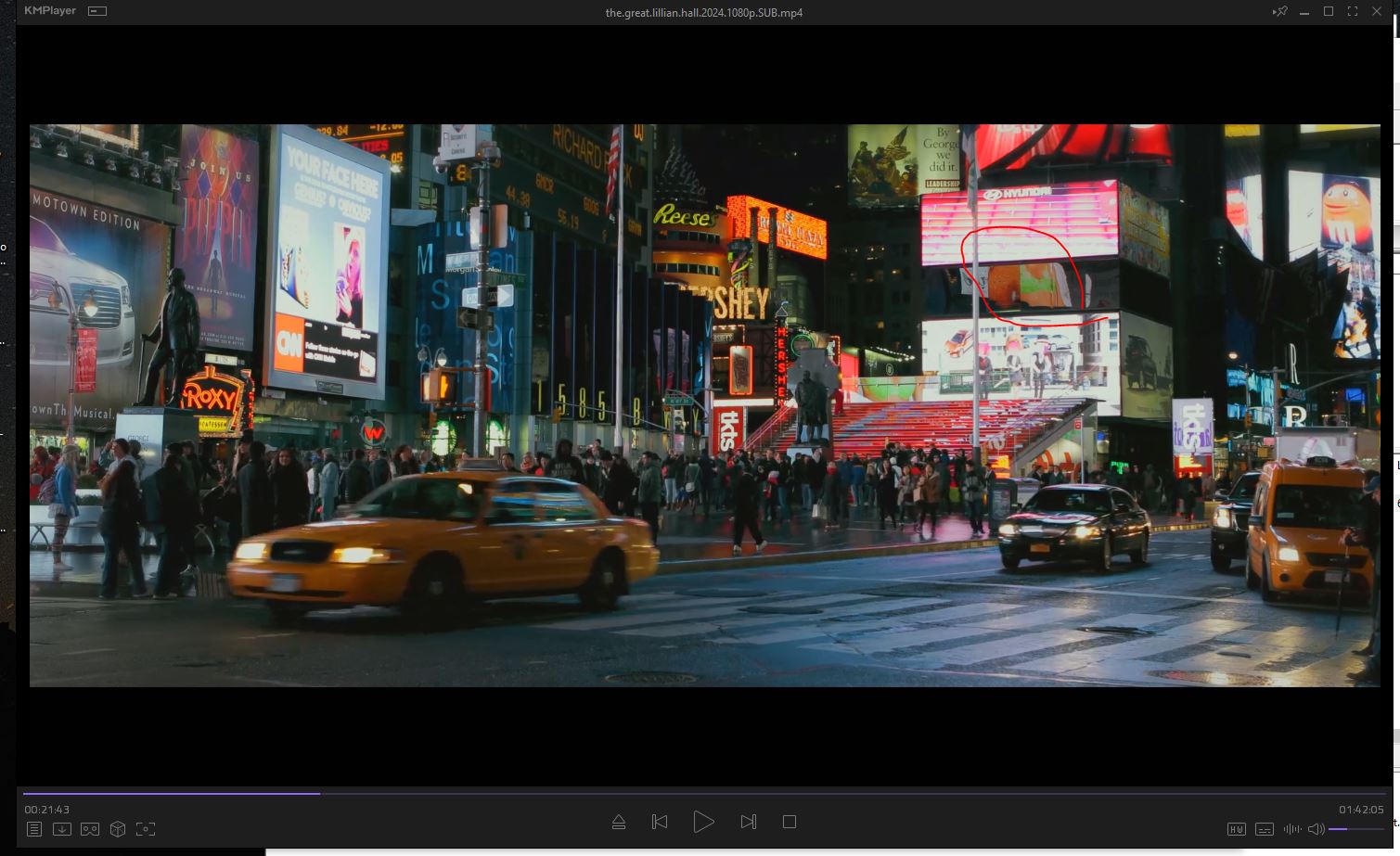This screenshot has height=856, width=1400.
Task: Open the subtitle settings icon
Action: (x=1264, y=829)
